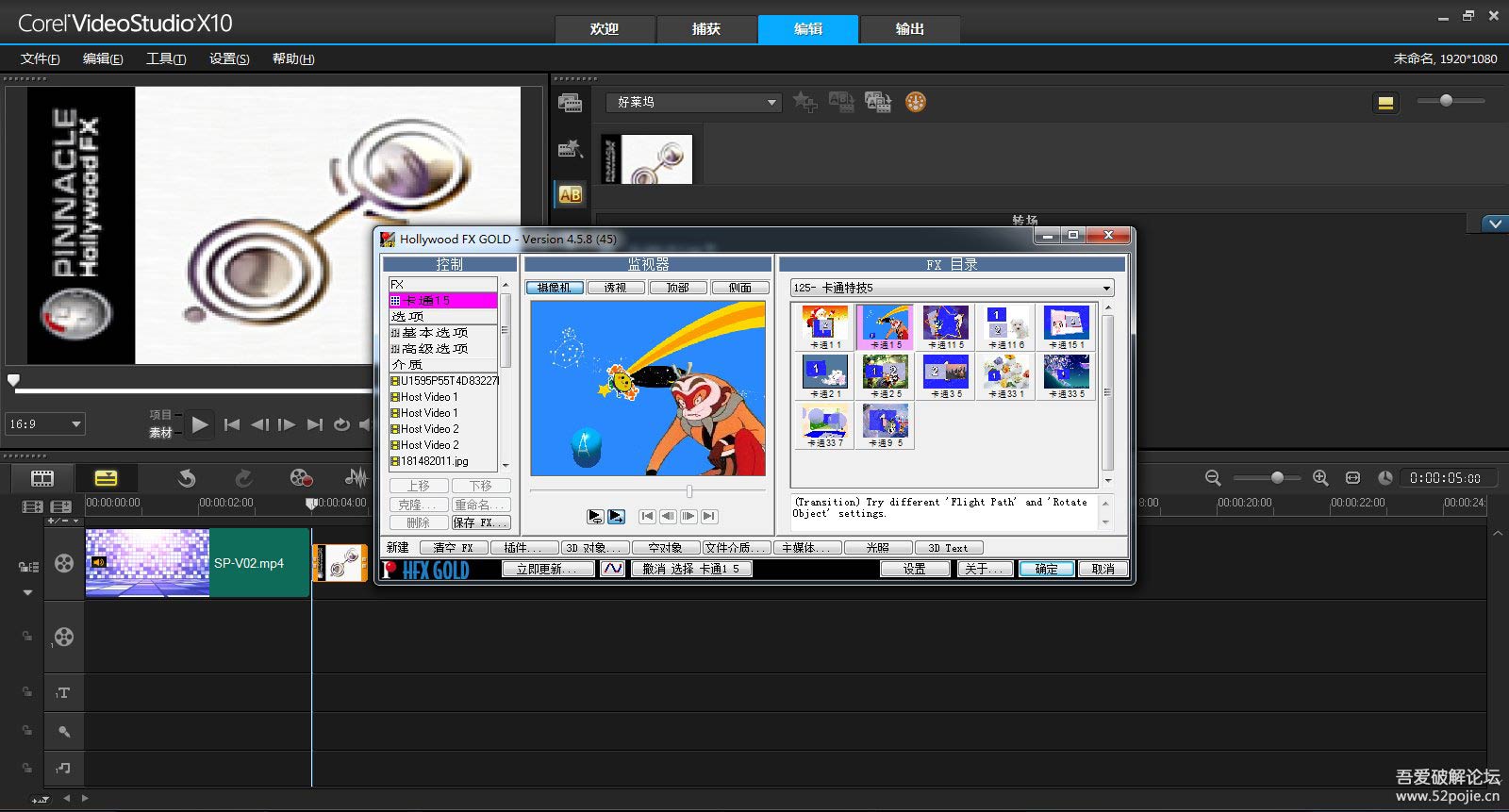Select the AB Transition library icon
1509x812 pixels.
click(570, 194)
